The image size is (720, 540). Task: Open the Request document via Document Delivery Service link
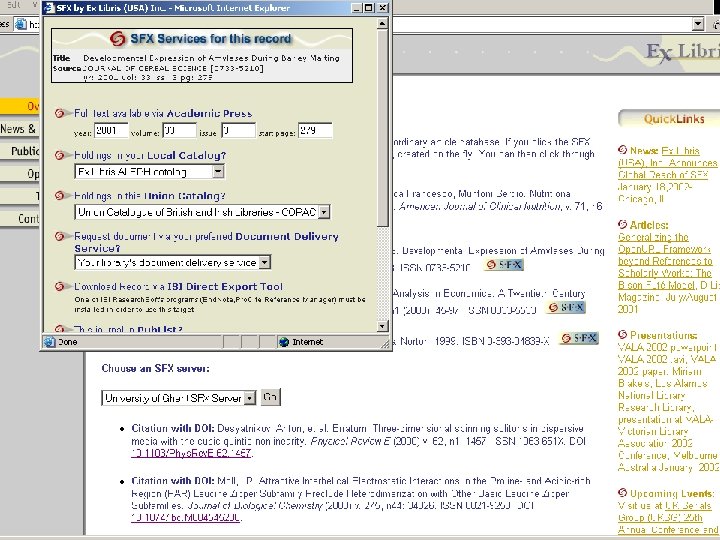206,242
